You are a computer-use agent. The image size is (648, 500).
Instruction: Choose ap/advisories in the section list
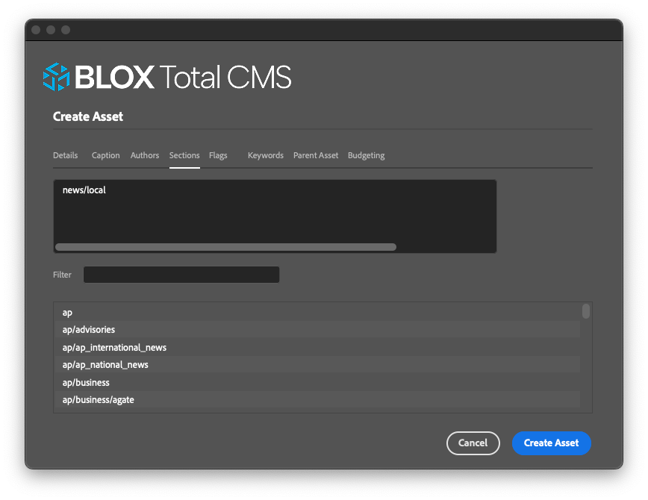click(x=88, y=330)
